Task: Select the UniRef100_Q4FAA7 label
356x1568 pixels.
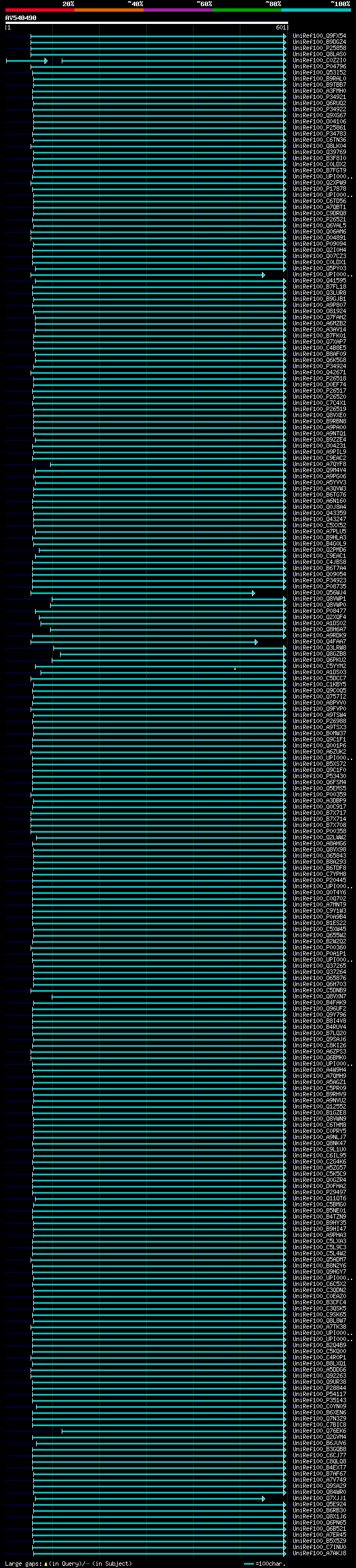Action: [x=319, y=641]
